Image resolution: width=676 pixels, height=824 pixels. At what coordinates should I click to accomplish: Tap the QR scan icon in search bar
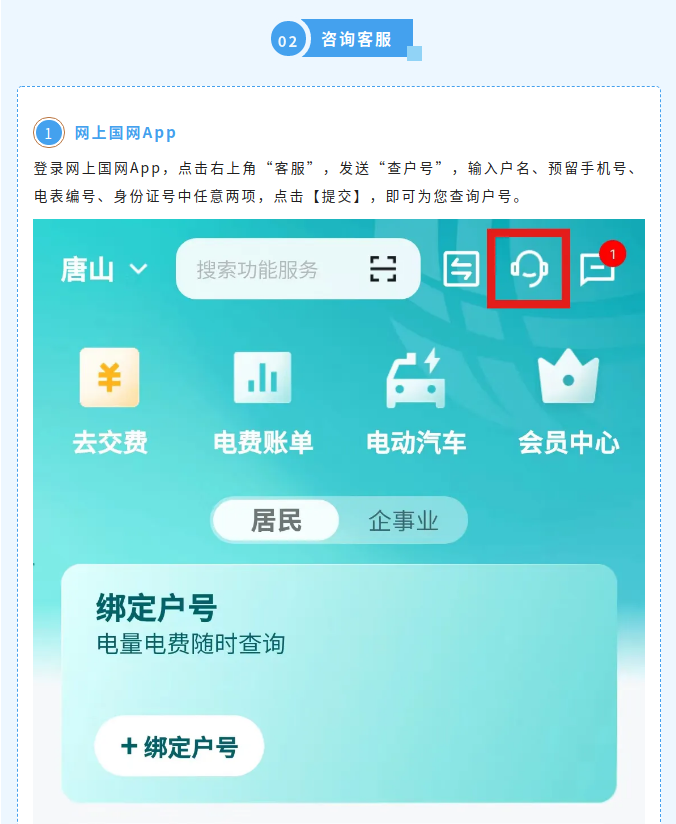point(383,269)
